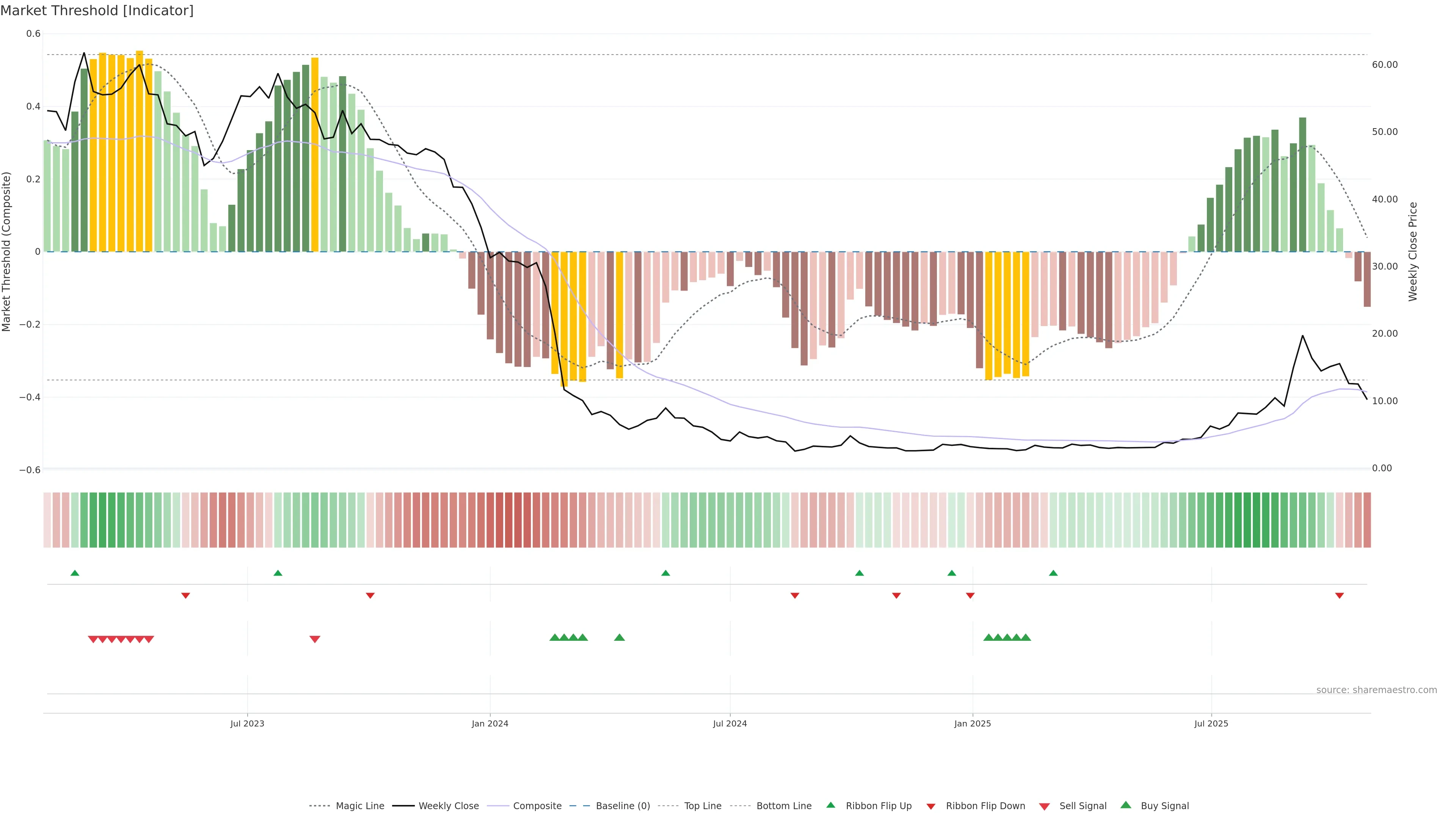
Task: Click the isolated Buy Signal marker after the cluster
Action: tap(620, 637)
